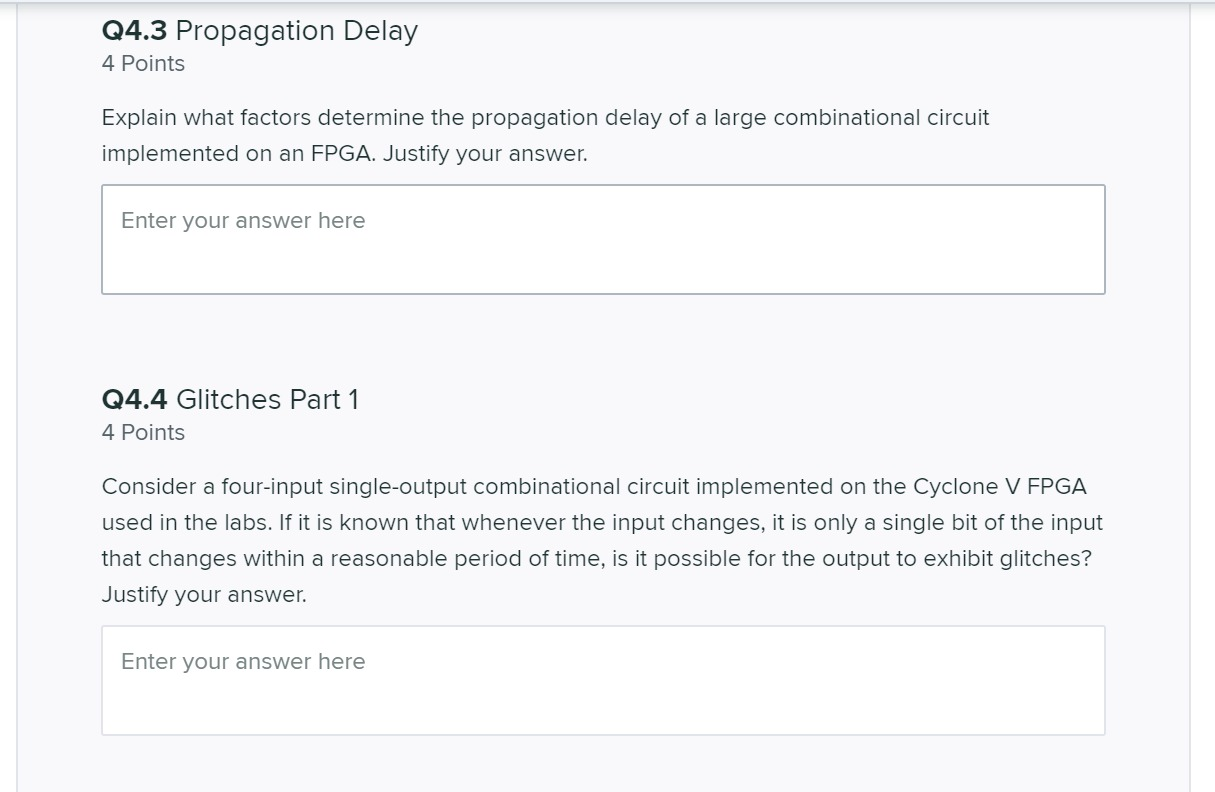Screen dimensions: 1215x792
Task: Click the "Q4.4" question number
Action: (x=135, y=400)
